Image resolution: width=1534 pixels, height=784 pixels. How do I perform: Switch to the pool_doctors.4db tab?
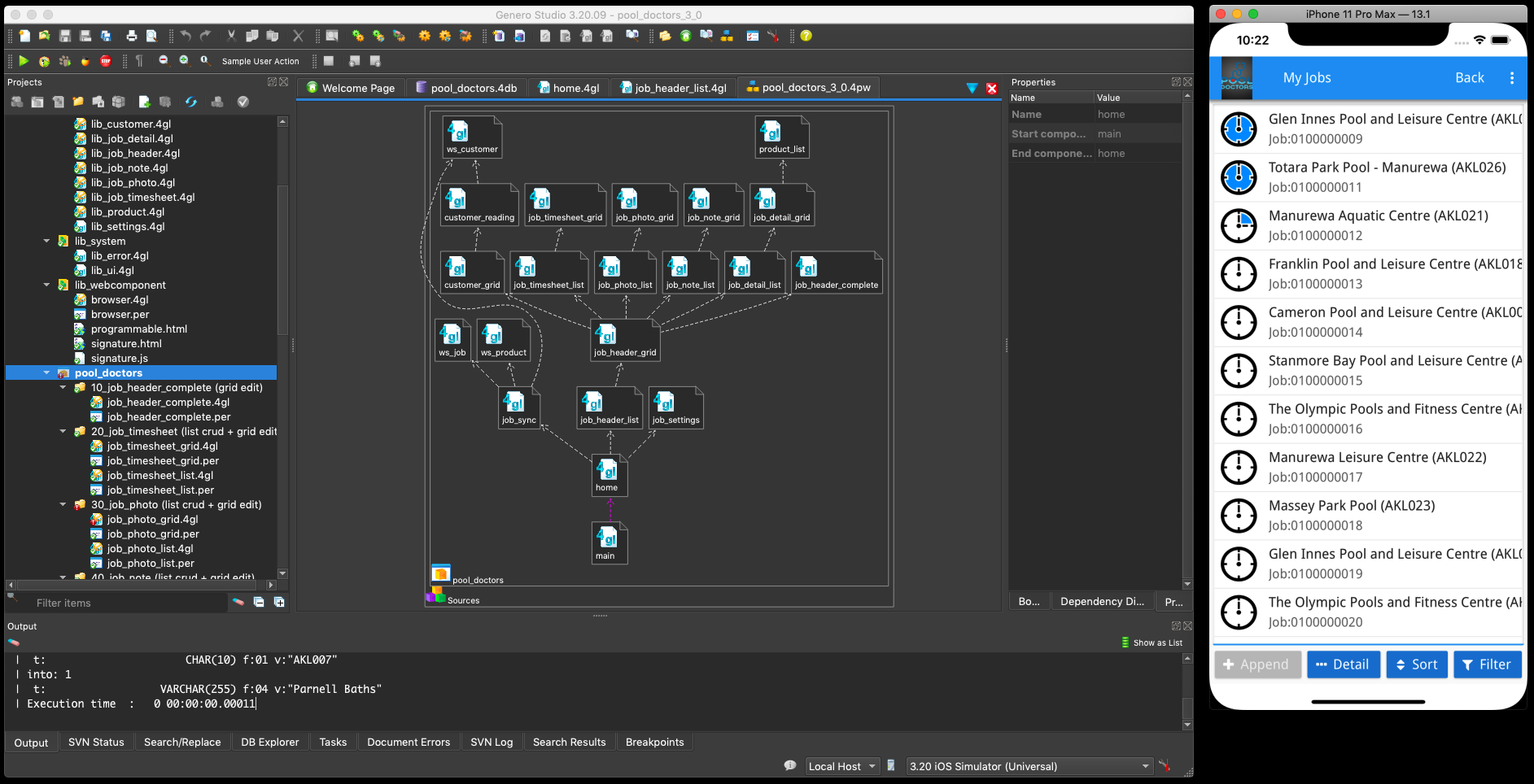[x=466, y=88]
